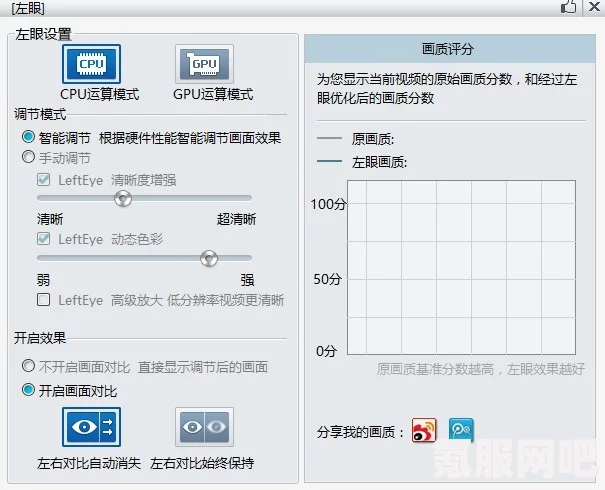Click 根据硬件性能智能调节画面效果 description

[190, 138]
